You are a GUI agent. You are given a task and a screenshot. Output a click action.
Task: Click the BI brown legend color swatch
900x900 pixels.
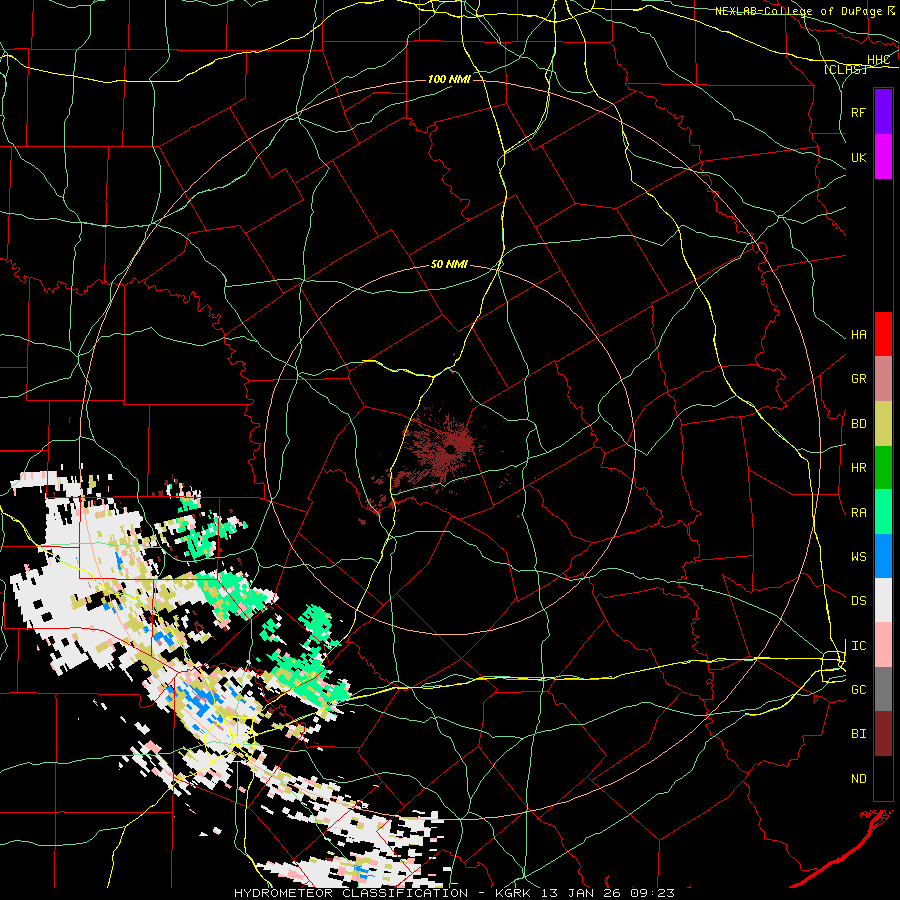(x=883, y=734)
